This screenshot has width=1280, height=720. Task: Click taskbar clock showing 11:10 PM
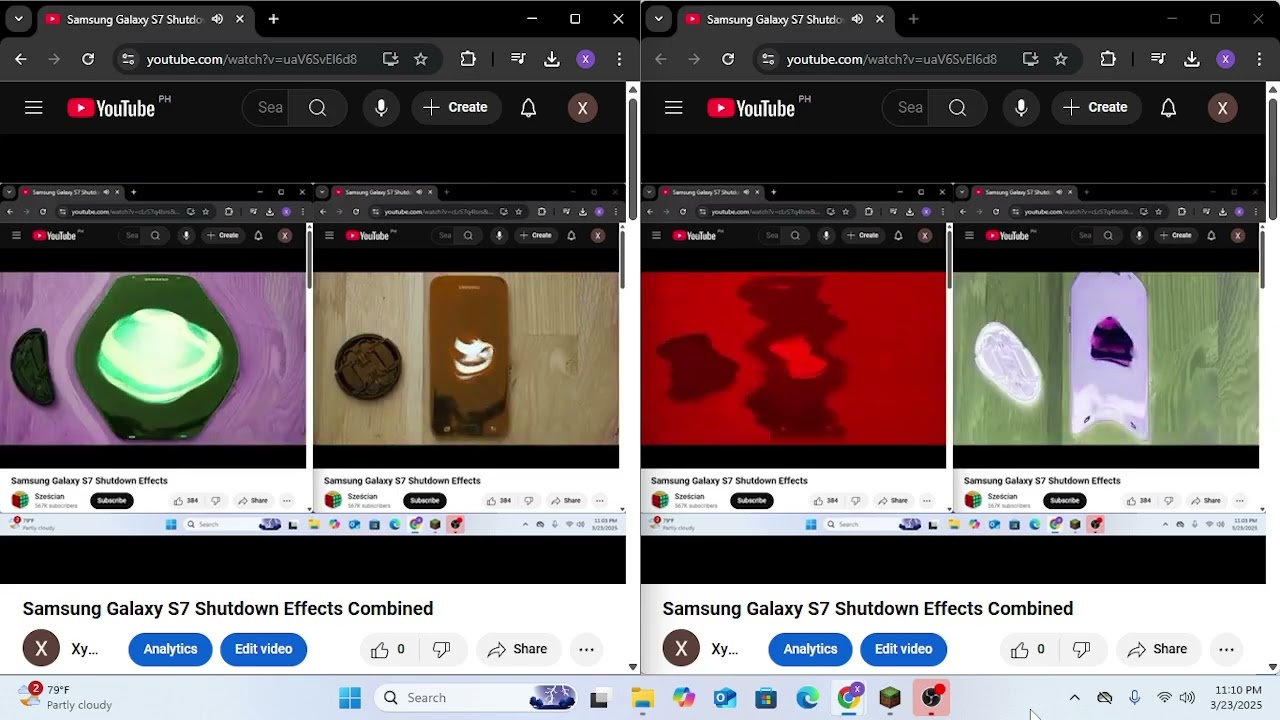click(x=1237, y=697)
